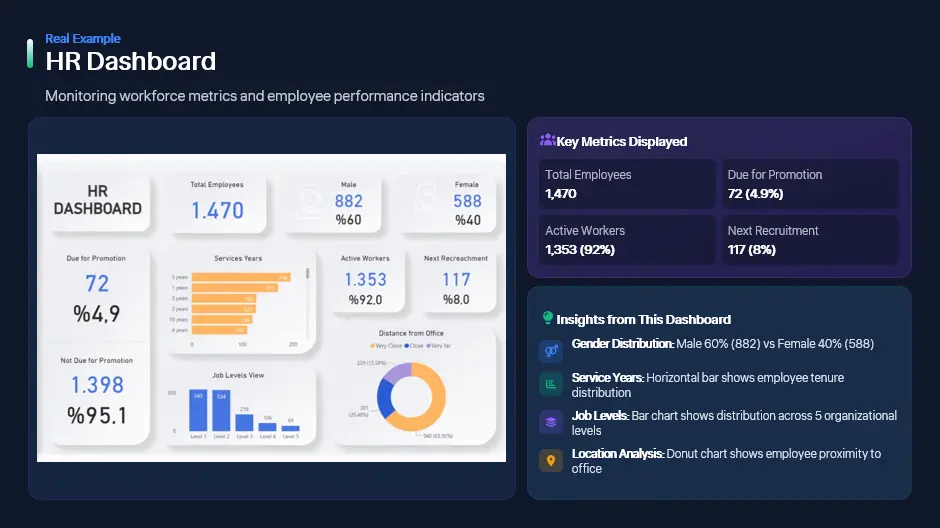Click the blue Close donut segment
This screenshot has height=528, width=940.
[384, 397]
